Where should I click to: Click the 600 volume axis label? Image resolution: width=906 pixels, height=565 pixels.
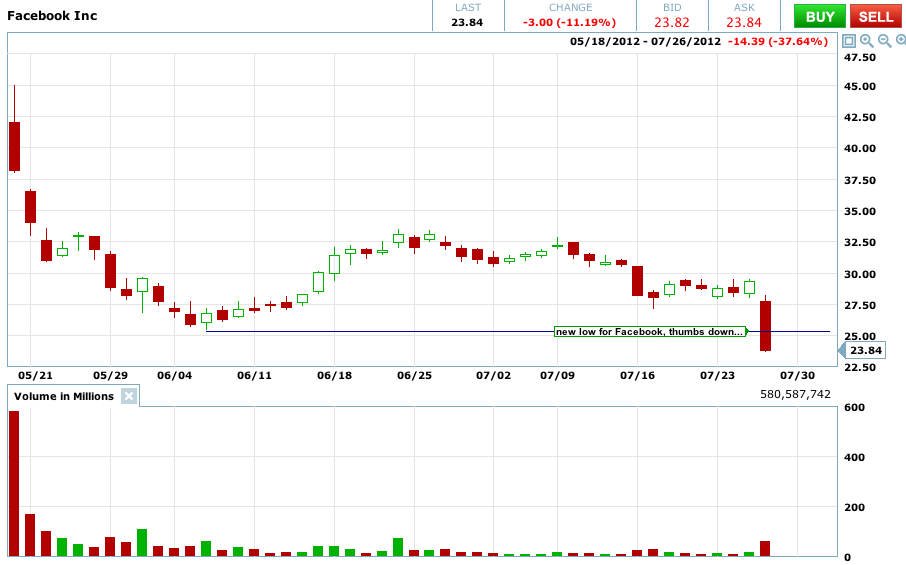pyautogui.click(x=855, y=407)
